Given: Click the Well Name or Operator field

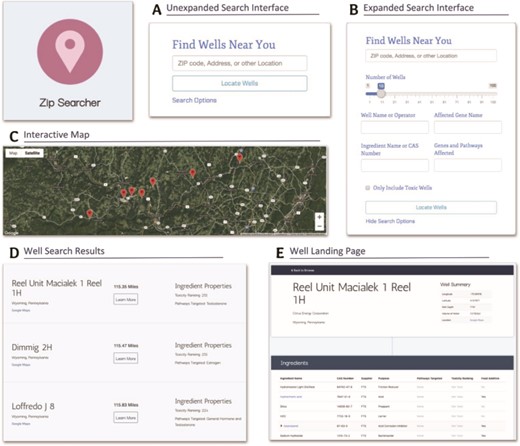Looking at the screenshot, I should coord(395,128).
